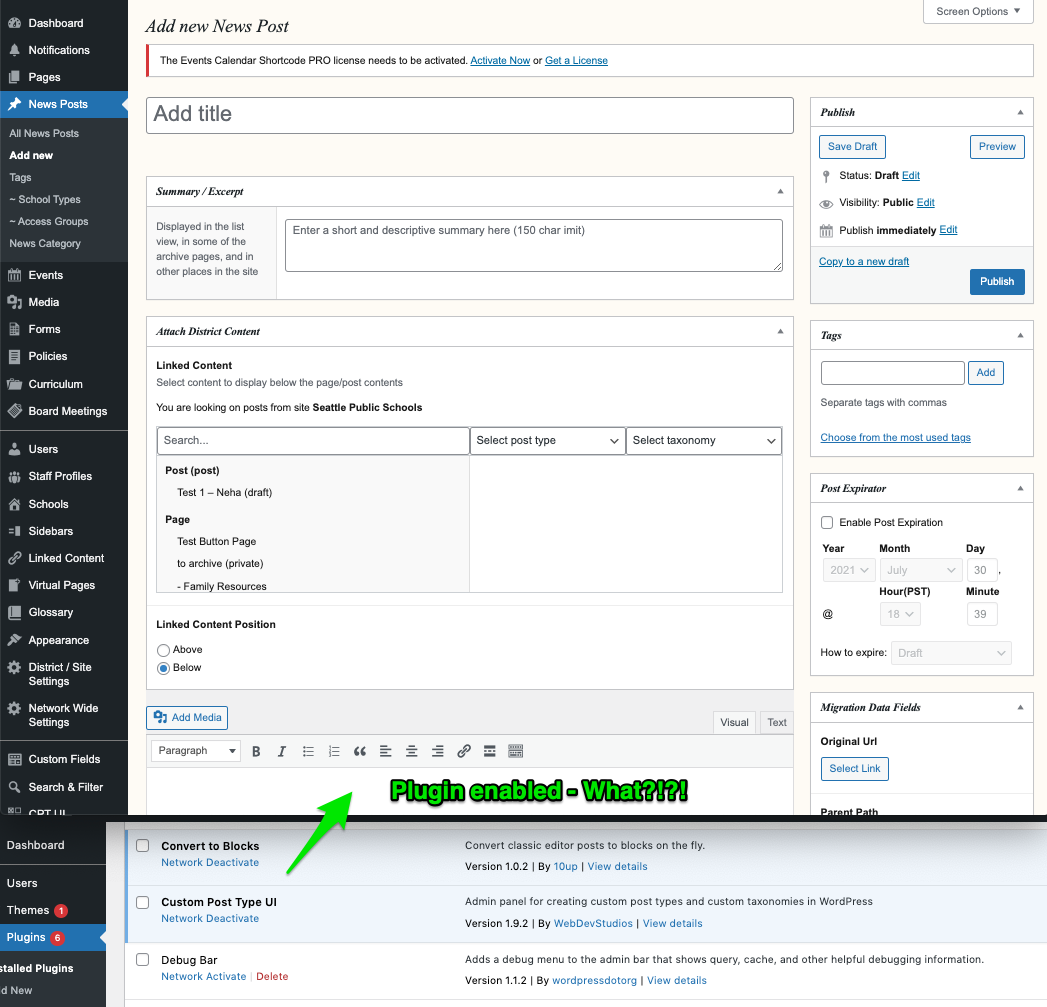Screen dimensions: 1047x1007
Task: Insert a bulleted list
Action: [308, 751]
